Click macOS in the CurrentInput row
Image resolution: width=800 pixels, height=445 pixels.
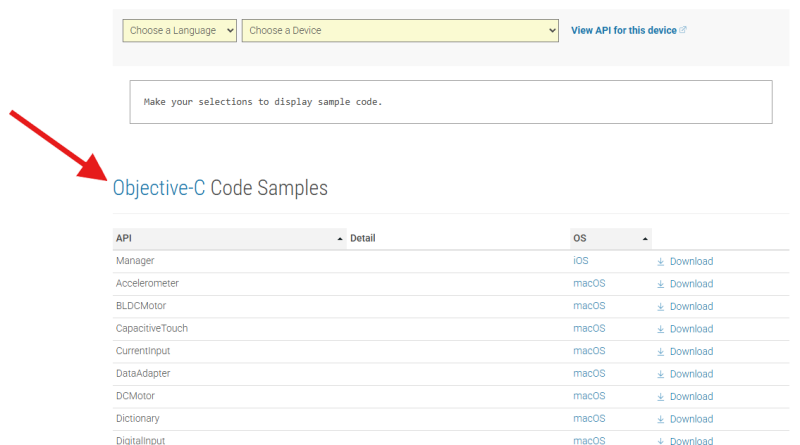click(x=589, y=351)
